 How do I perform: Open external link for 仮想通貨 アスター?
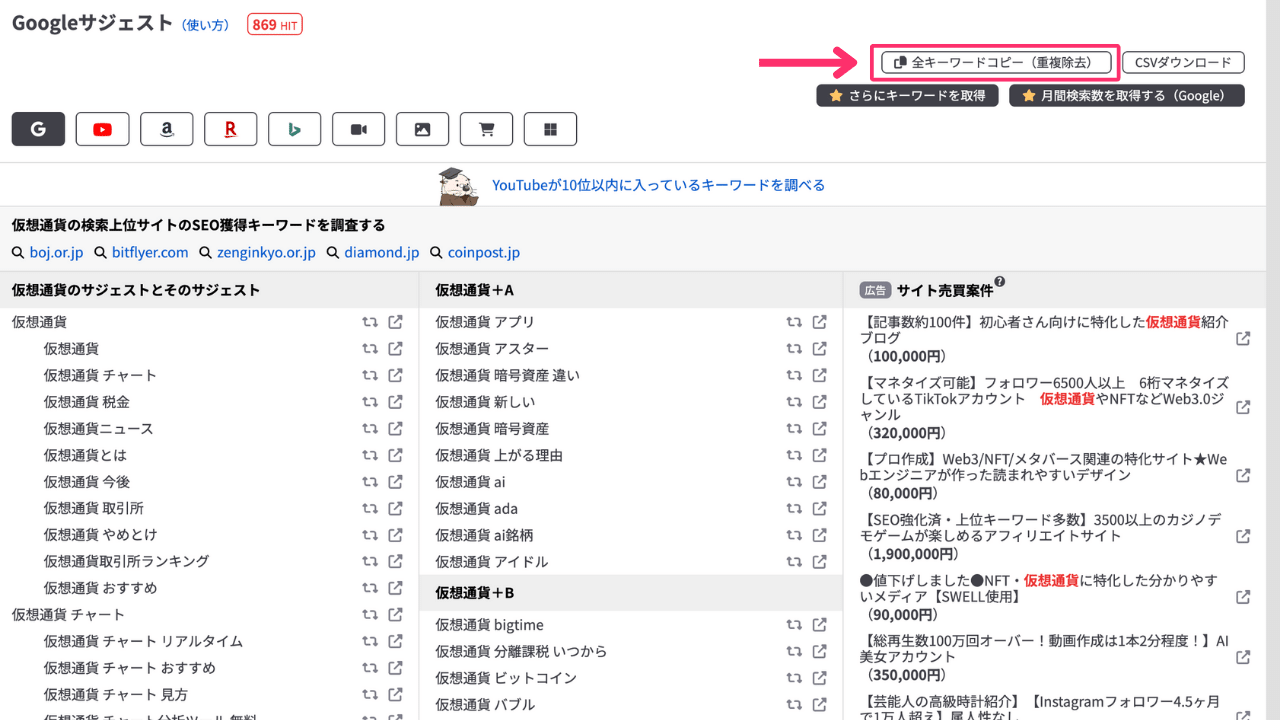[819, 348]
